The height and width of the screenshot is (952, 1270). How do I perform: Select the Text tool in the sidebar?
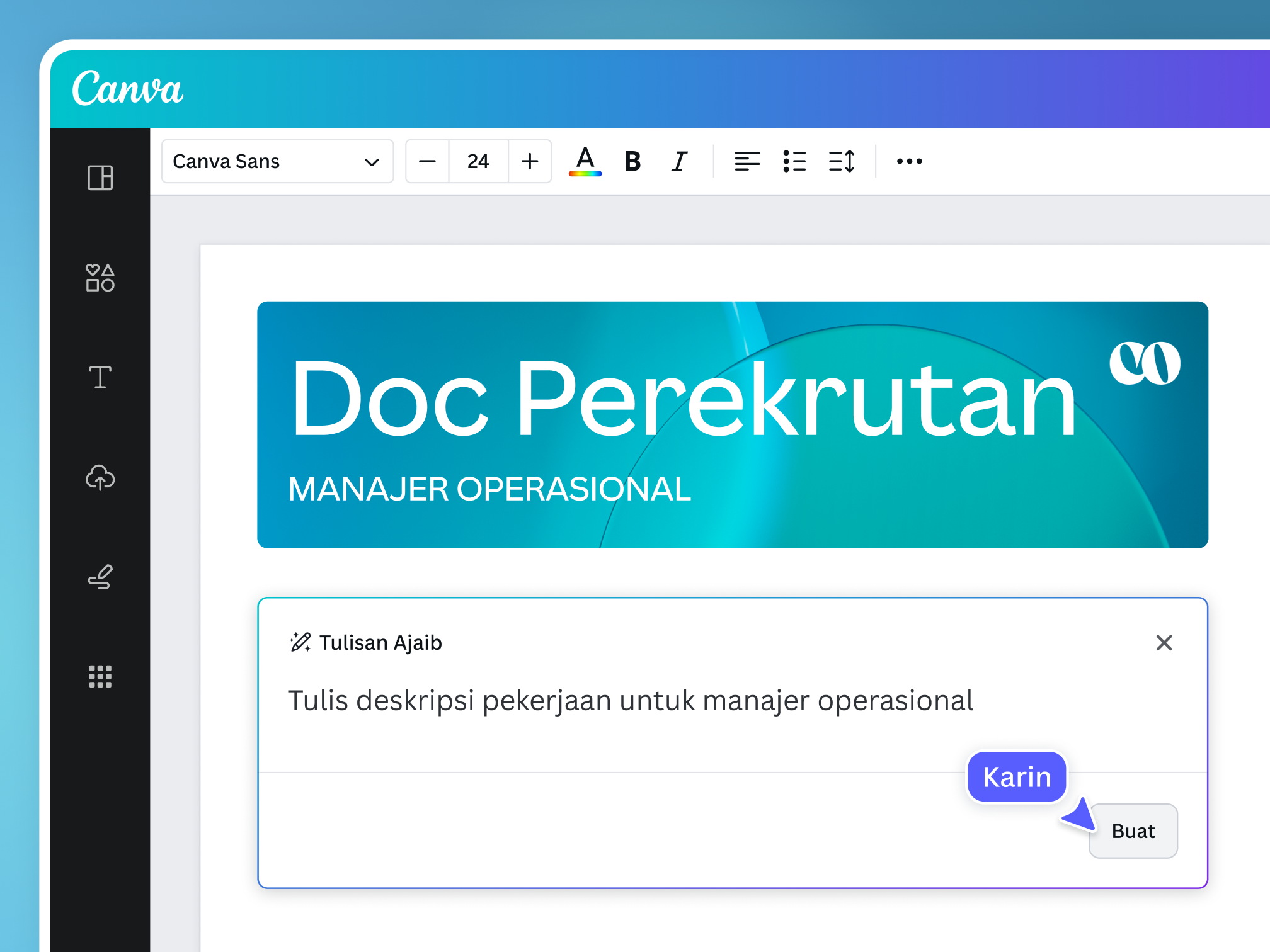point(100,378)
